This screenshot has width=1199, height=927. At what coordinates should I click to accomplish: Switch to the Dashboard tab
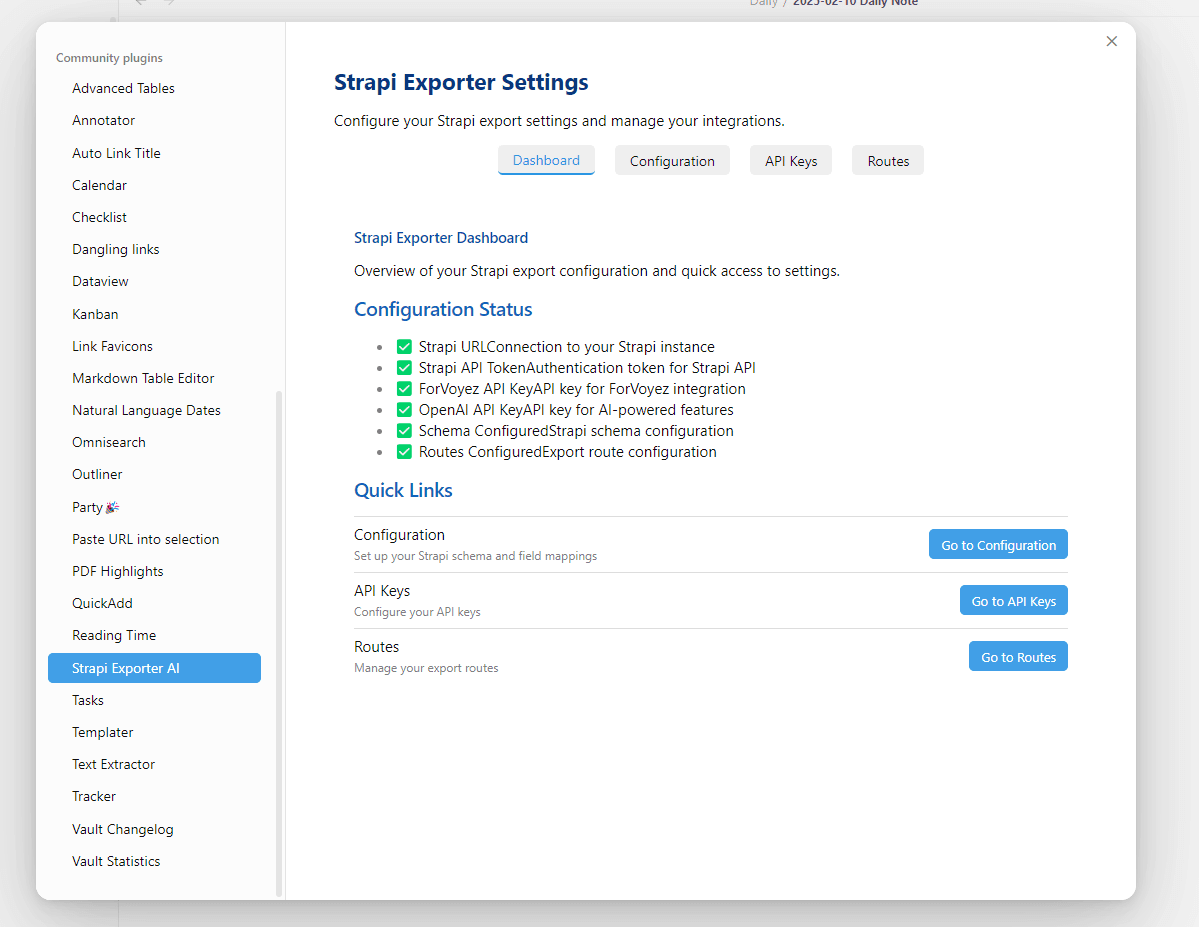pyautogui.click(x=546, y=160)
